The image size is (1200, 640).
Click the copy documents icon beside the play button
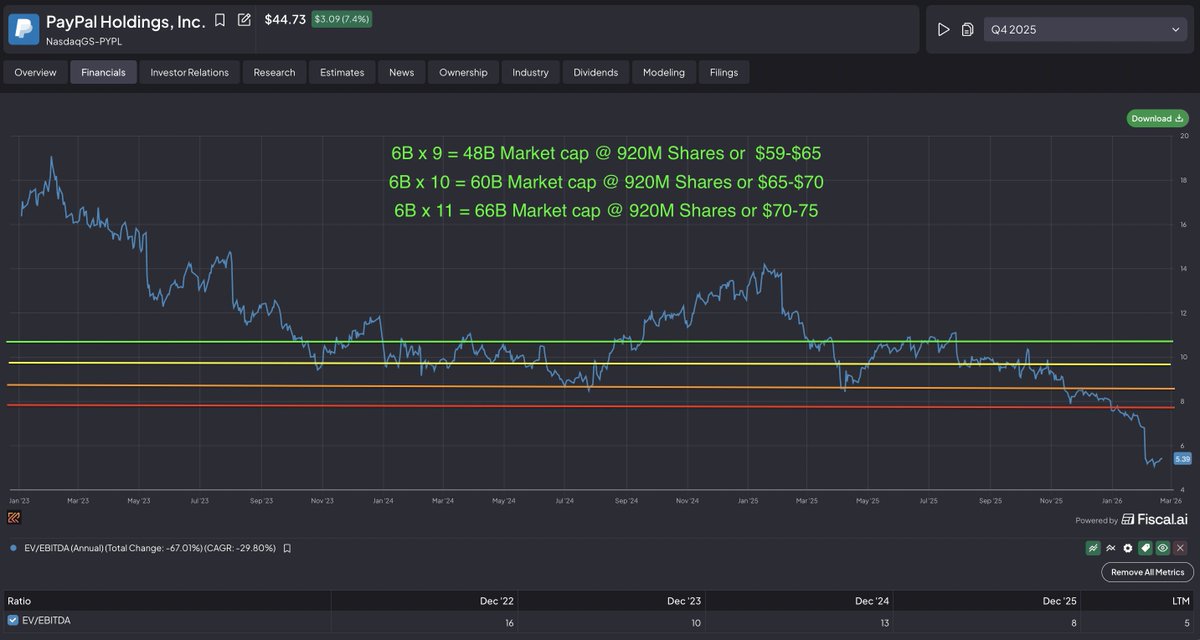tap(967, 30)
